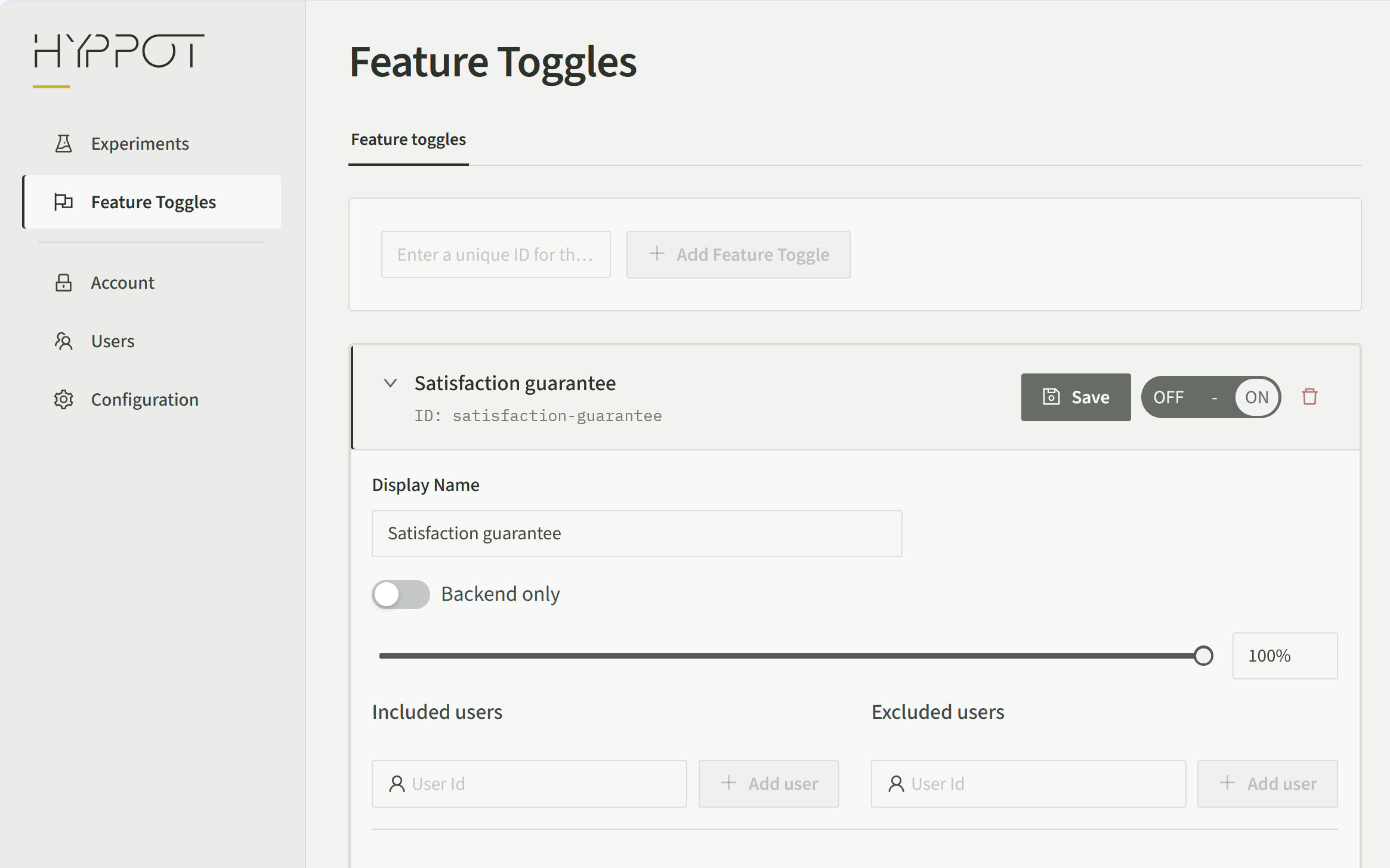The width and height of the screenshot is (1390, 868).
Task: Click the Display Name label
Action: tap(426, 485)
